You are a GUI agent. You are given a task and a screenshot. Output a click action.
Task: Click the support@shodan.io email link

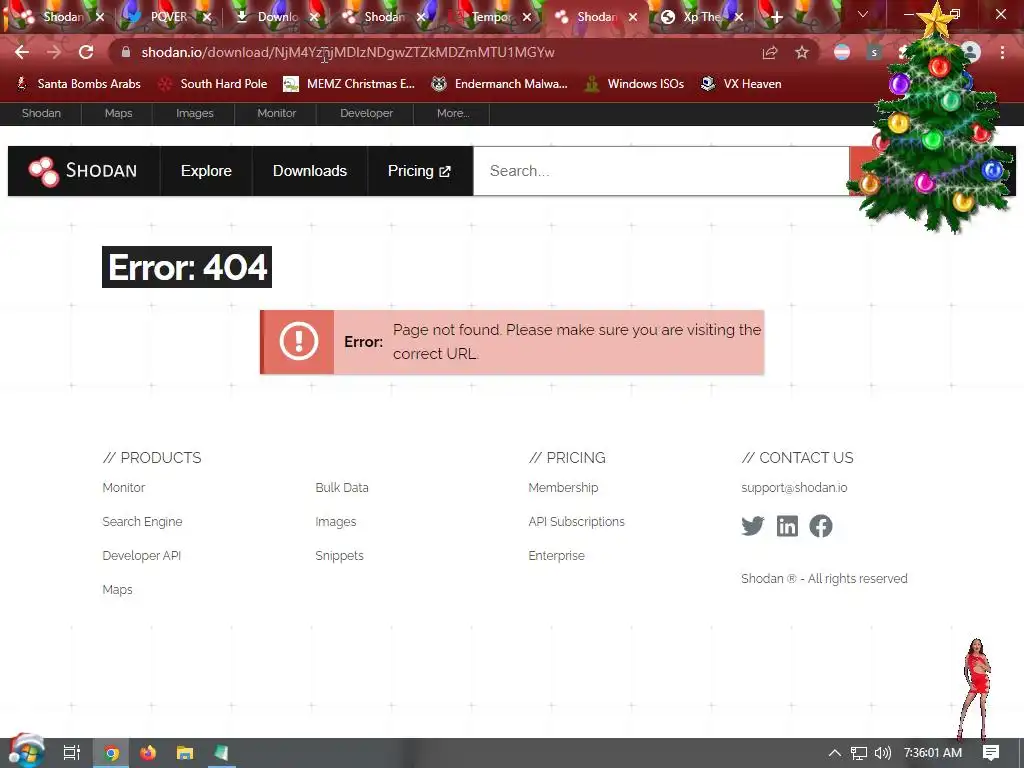794,488
